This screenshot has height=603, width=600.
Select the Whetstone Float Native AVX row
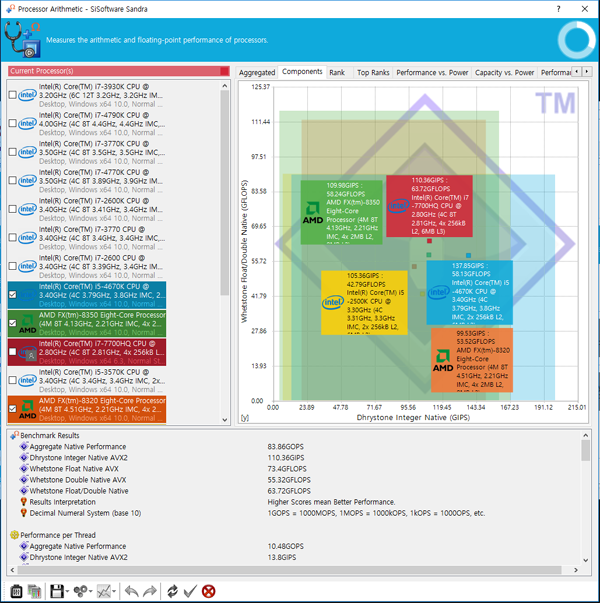294,469
